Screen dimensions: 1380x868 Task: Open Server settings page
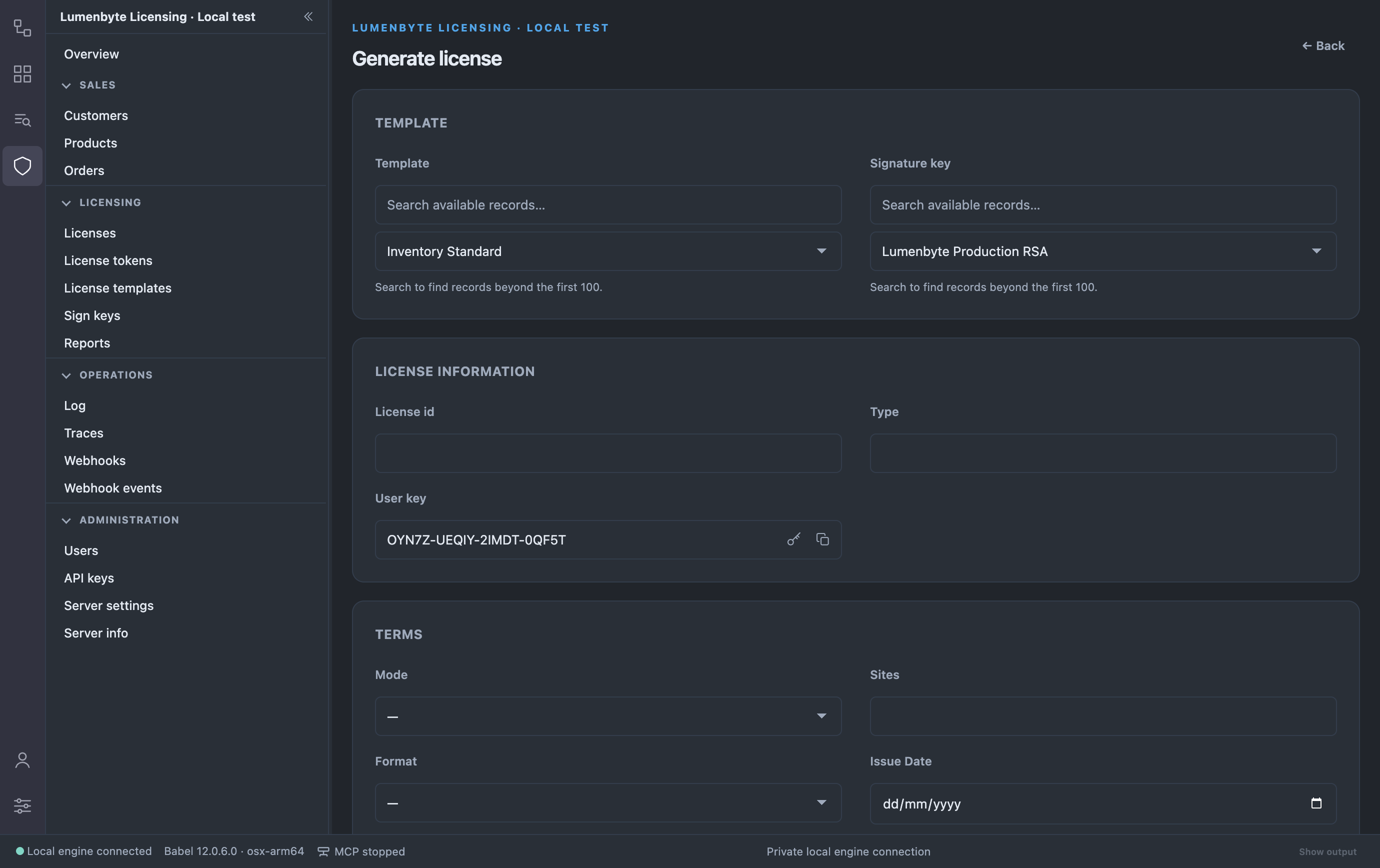coord(109,605)
